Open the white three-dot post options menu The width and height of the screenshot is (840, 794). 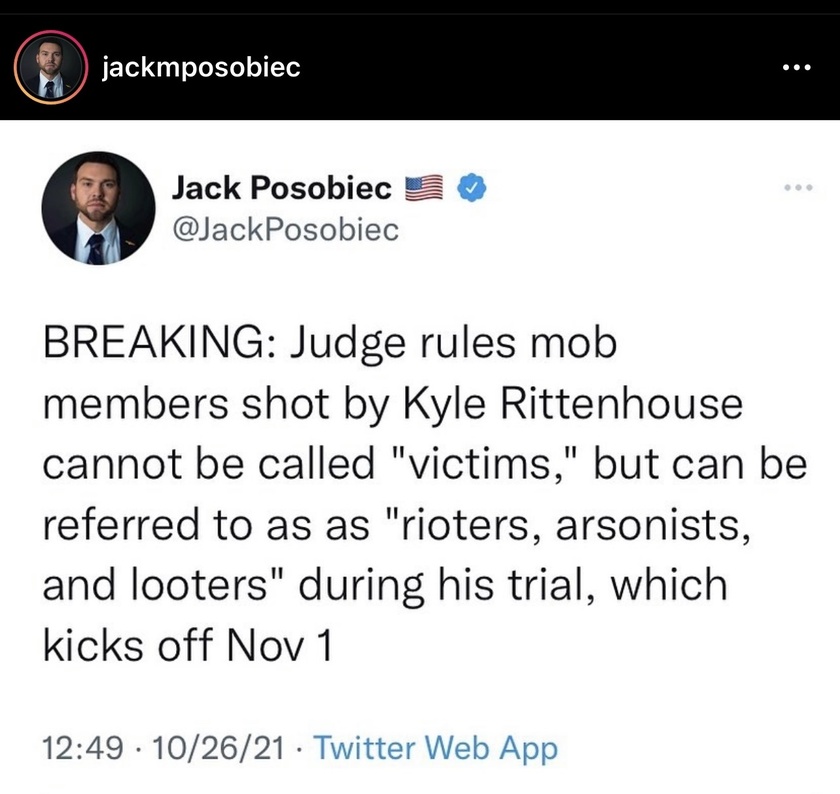pos(797,68)
